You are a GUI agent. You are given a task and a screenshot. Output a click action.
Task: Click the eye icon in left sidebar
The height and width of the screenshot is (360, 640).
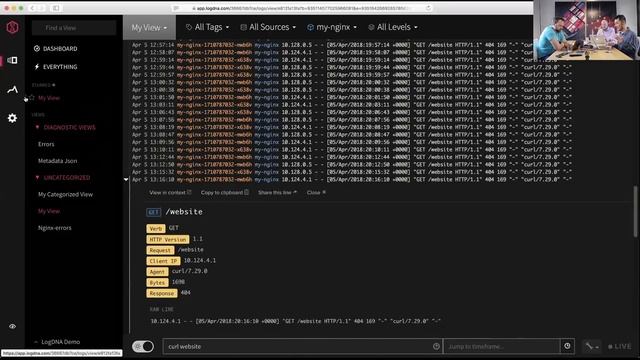tap(12, 327)
